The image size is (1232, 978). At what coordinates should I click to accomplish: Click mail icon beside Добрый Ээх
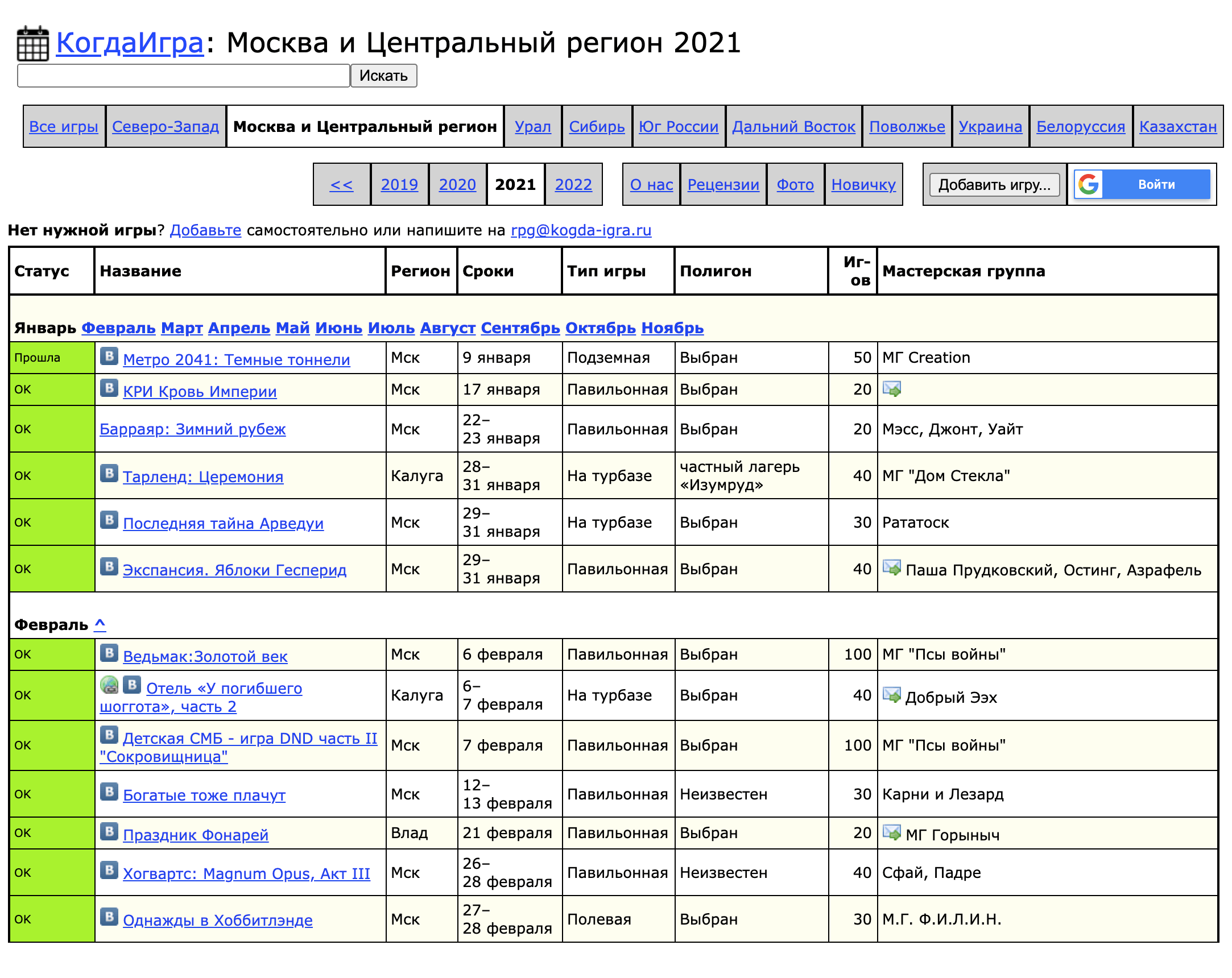(892, 695)
